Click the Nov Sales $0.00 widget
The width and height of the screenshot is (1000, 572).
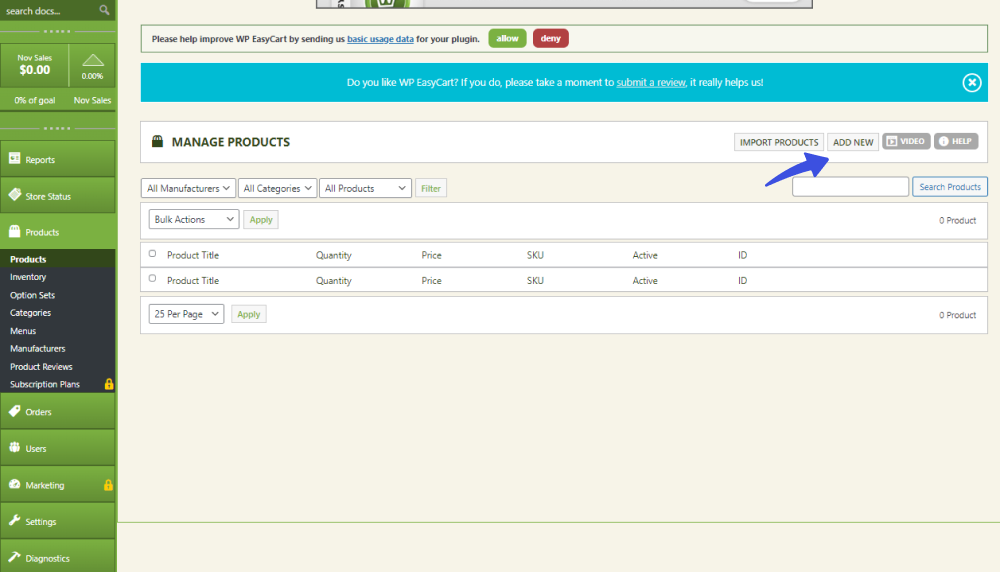point(34,65)
